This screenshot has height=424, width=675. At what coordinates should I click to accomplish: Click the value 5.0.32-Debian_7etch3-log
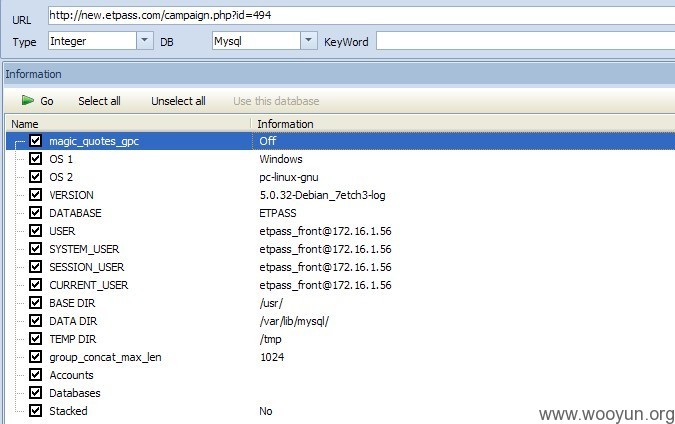coord(322,195)
